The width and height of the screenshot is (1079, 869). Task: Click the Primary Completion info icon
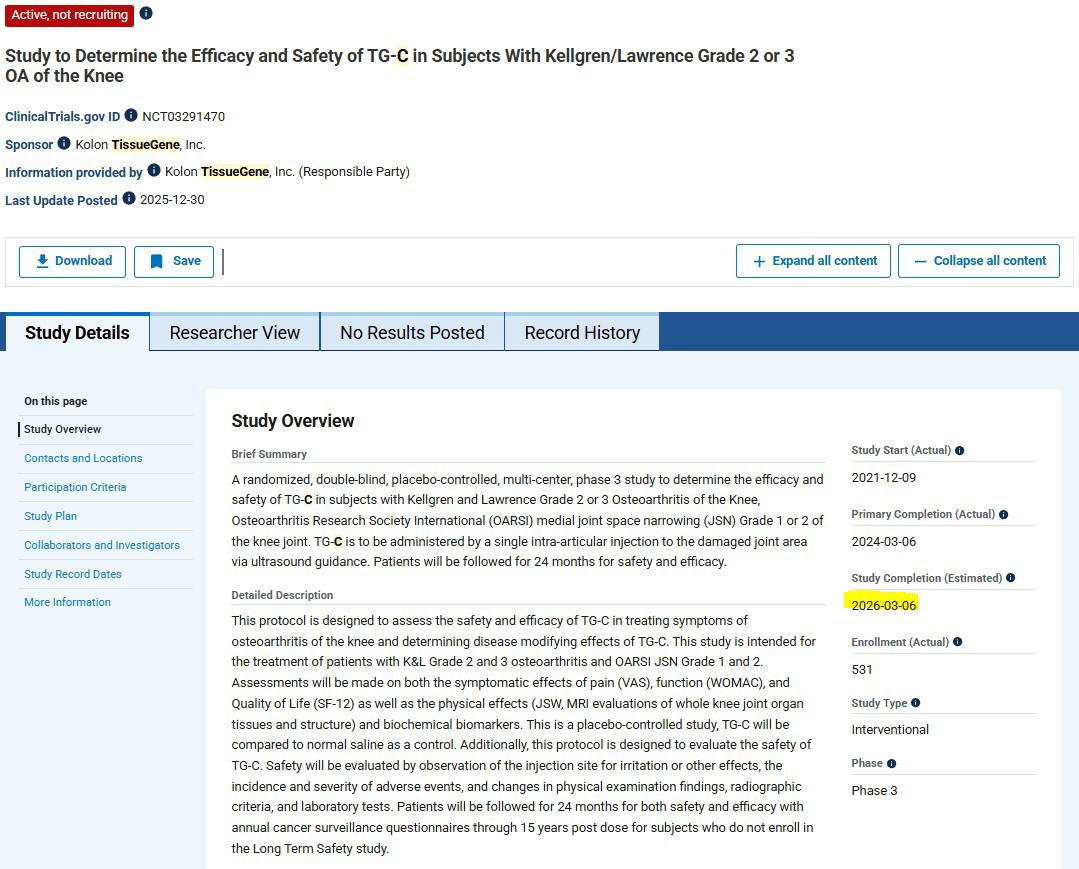[1003, 515]
